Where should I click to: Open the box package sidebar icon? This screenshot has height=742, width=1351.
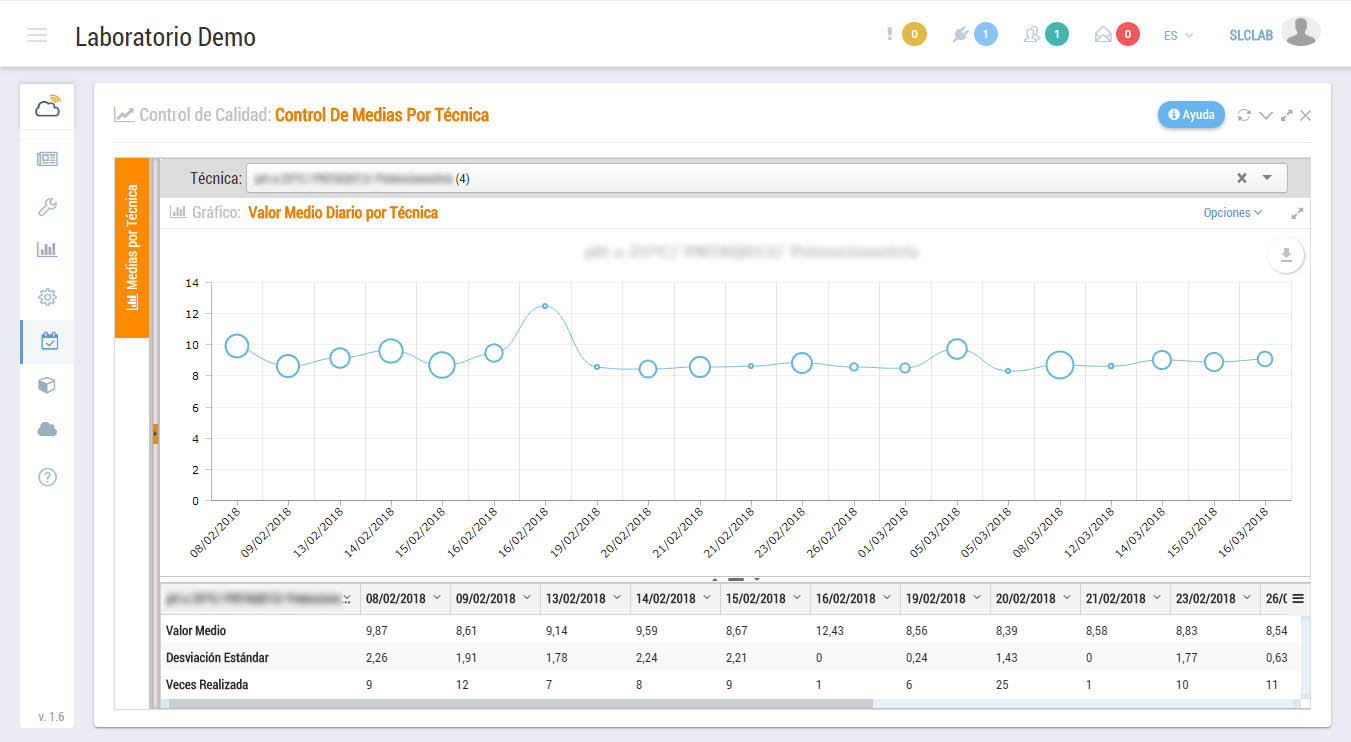tap(47, 385)
